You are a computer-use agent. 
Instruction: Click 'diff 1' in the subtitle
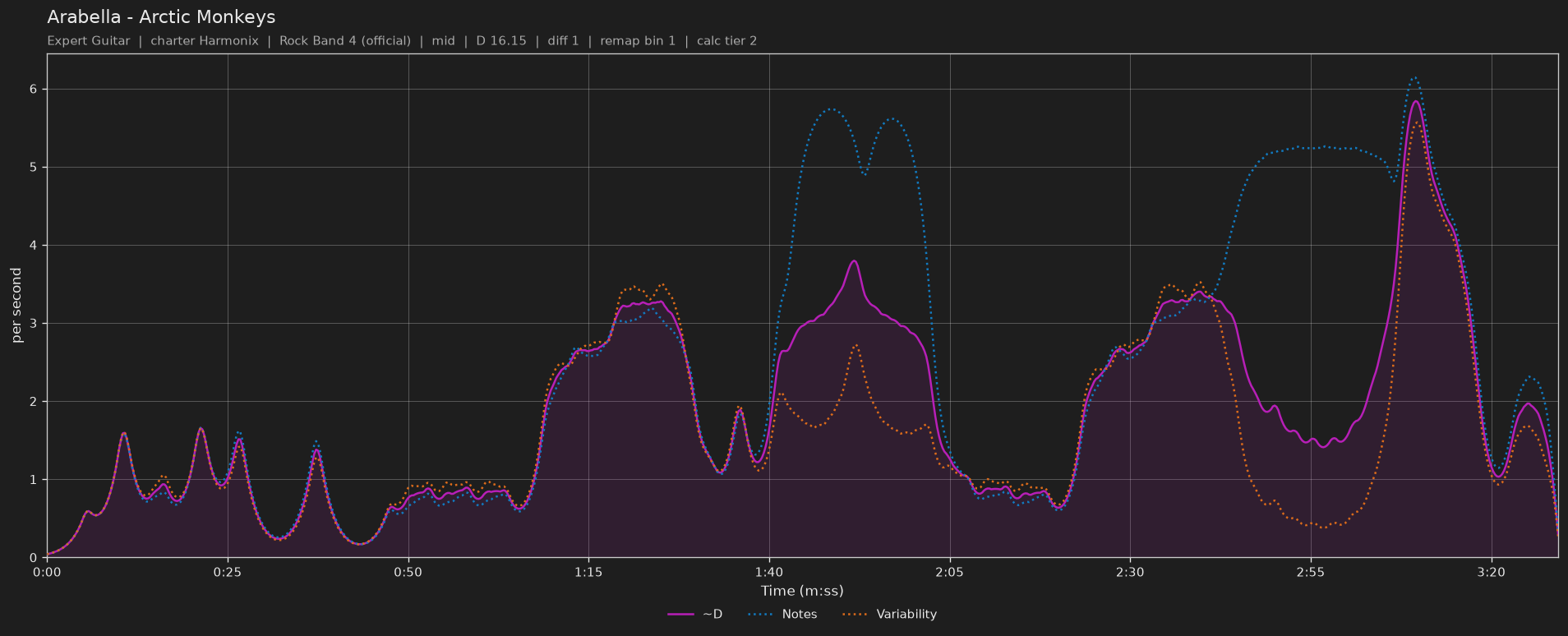point(564,41)
